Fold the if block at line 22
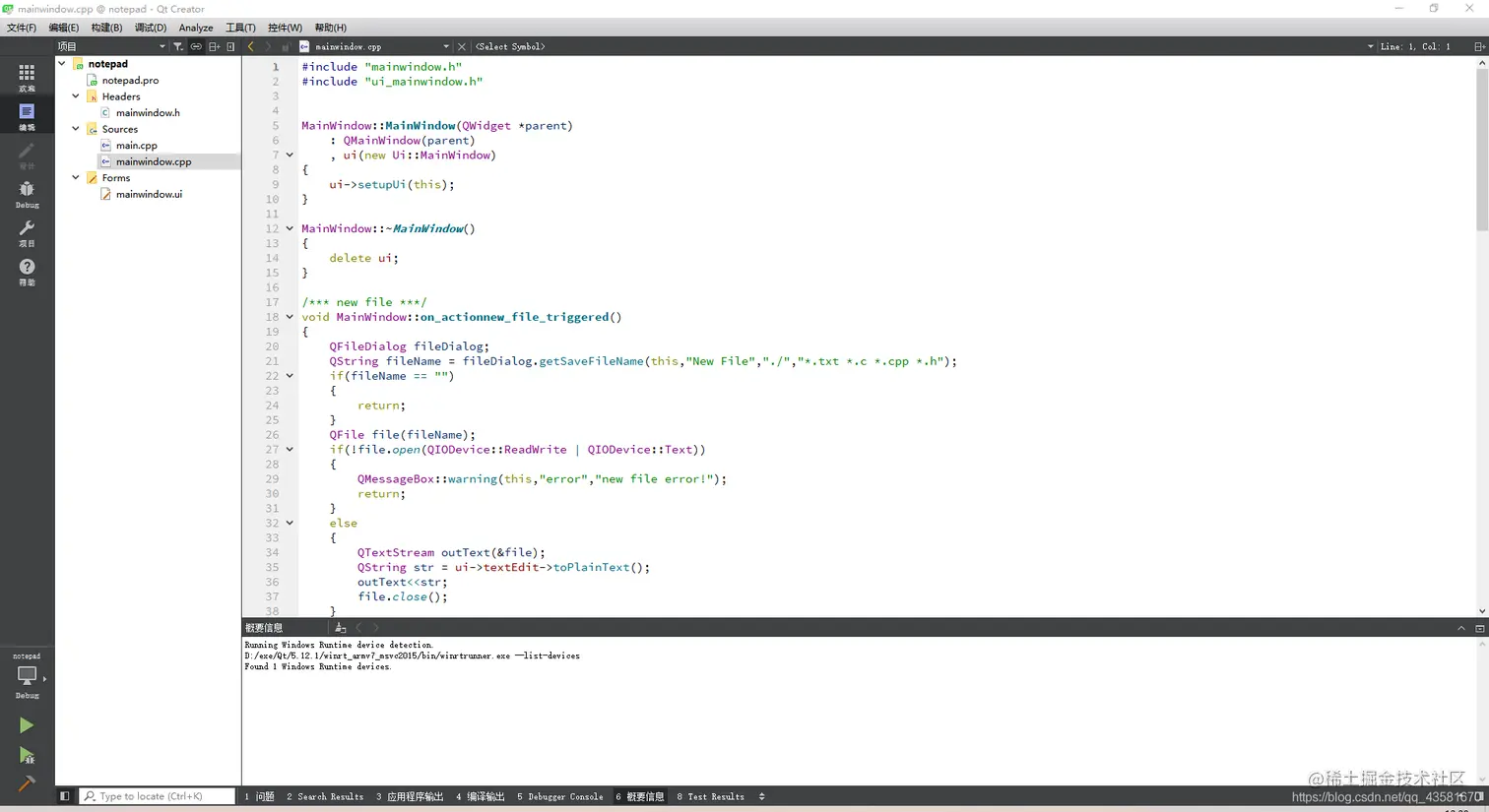Viewport: 1489px width, 812px height. coord(290,376)
